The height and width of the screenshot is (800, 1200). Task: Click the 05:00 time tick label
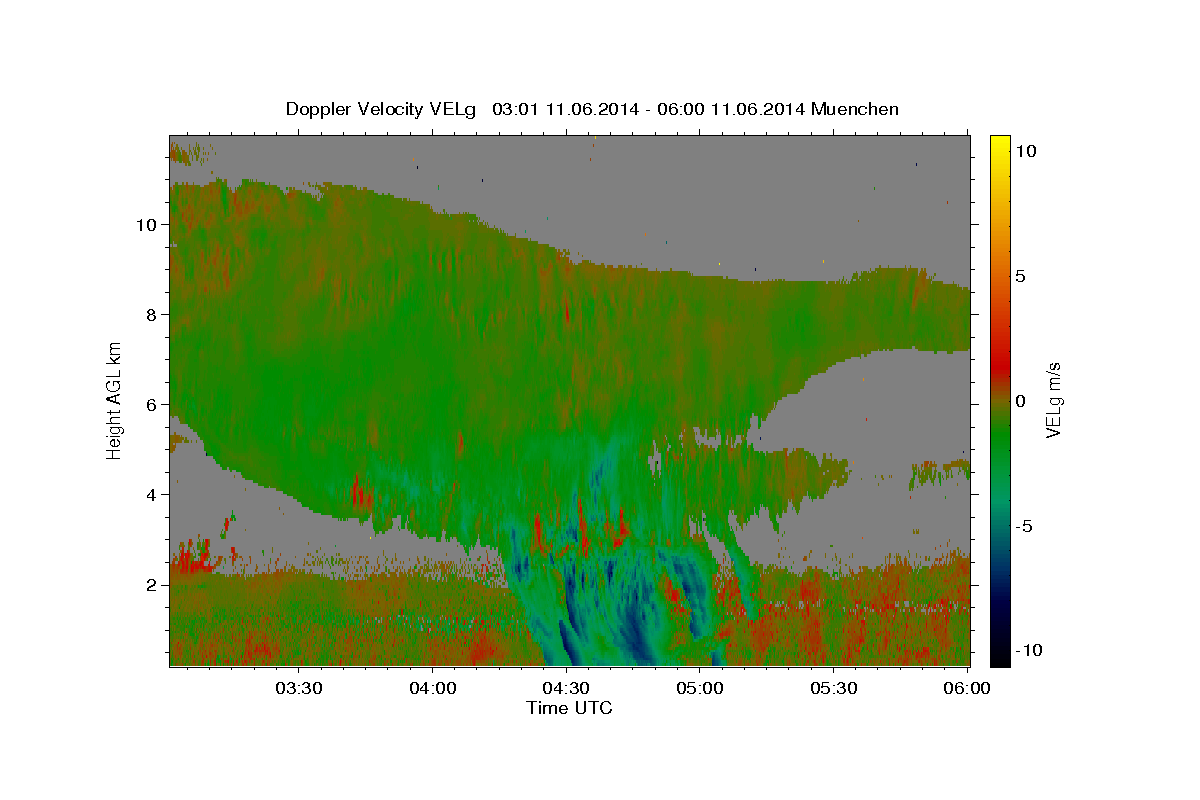700,688
